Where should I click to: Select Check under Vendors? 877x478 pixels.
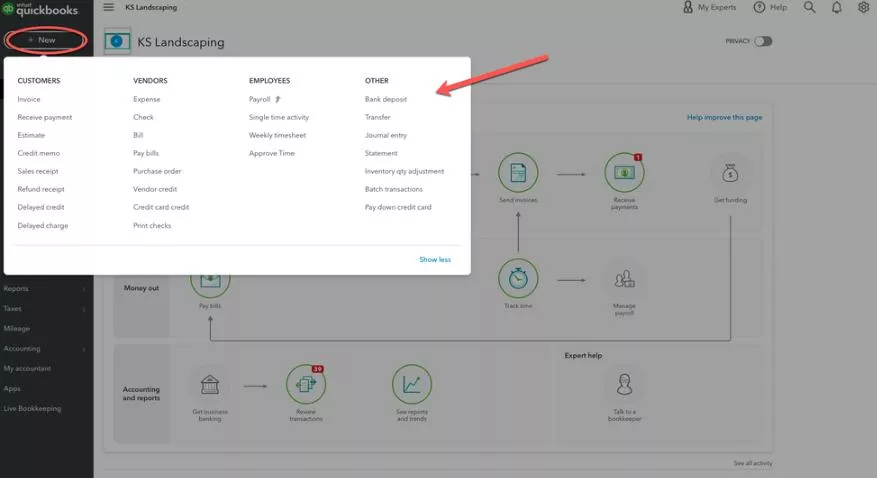(143, 117)
